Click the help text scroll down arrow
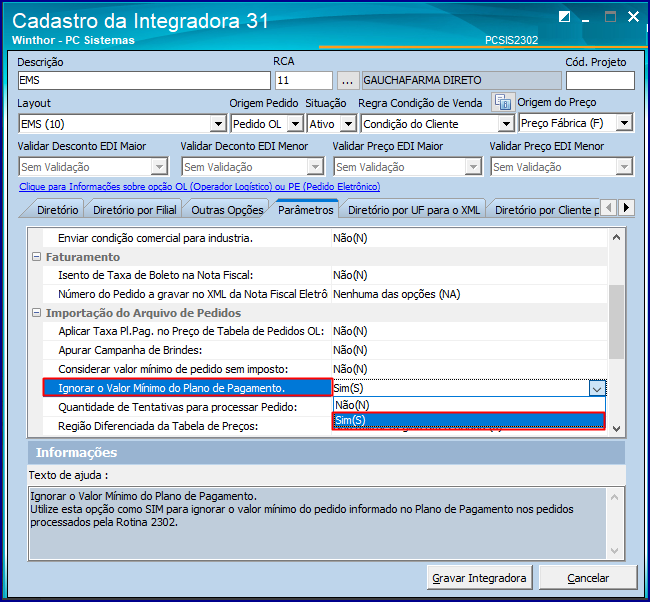This screenshot has width=650, height=602. [x=614, y=551]
